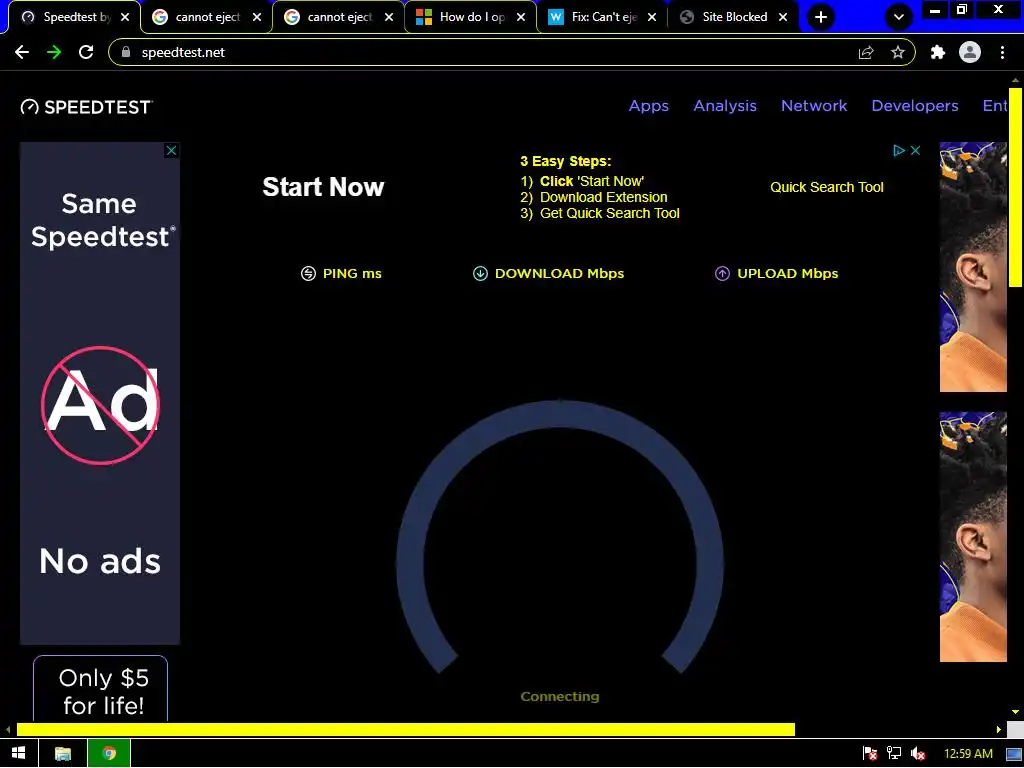Open the Extensions puzzle icon
Viewport: 1024px width, 768px height.
pyautogui.click(x=938, y=52)
